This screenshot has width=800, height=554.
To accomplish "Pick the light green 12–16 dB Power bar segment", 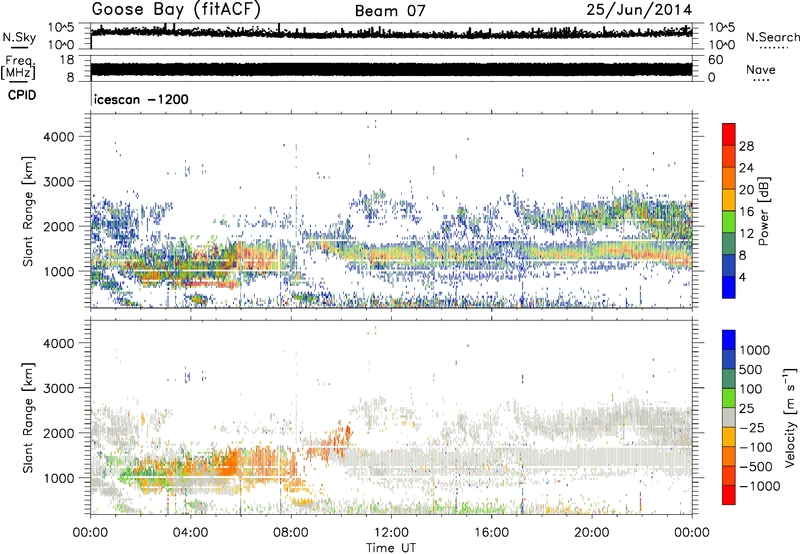I will coord(729,222).
